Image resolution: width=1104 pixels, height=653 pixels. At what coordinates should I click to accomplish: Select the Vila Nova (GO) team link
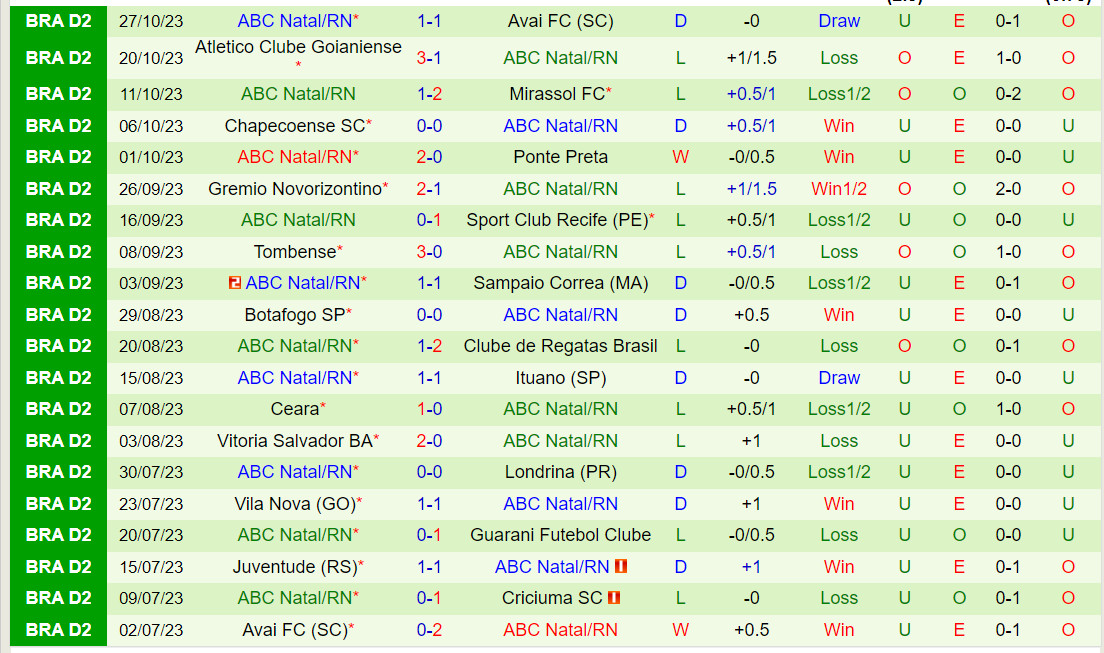pyautogui.click(x=295, y=504)
